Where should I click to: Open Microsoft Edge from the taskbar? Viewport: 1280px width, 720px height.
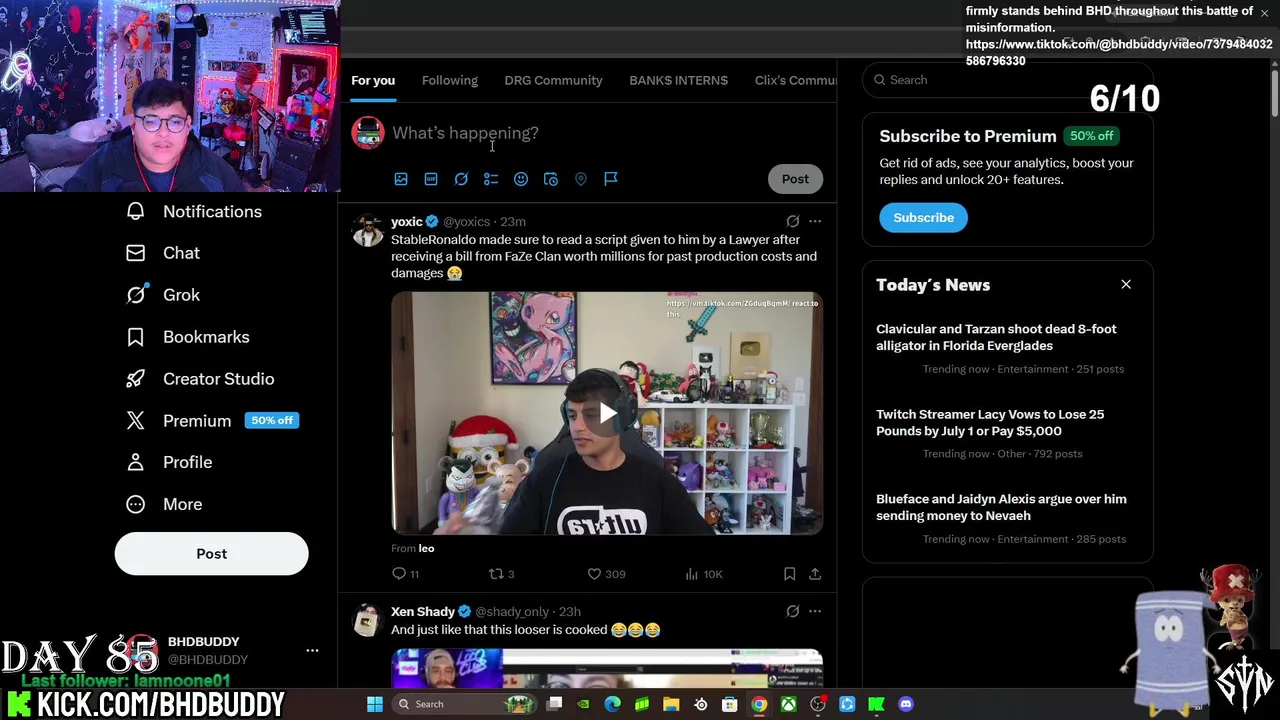[613, 704]
